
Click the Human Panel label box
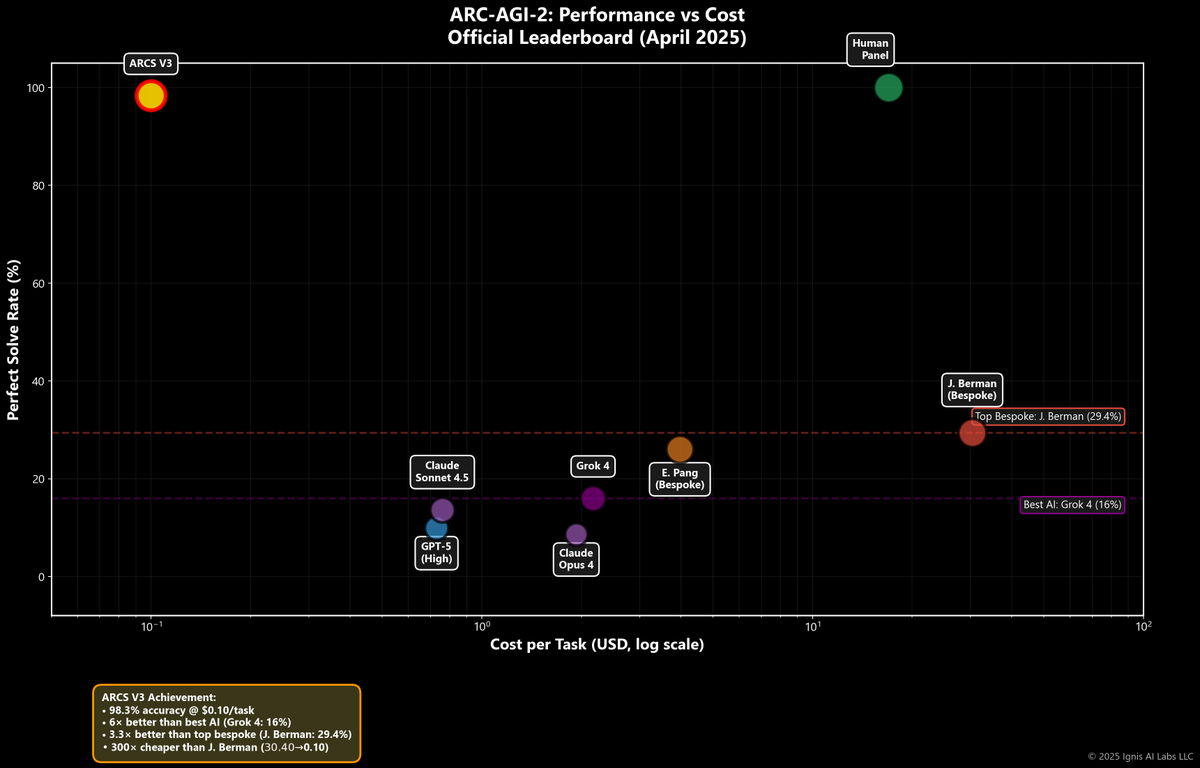pyautogui.click(x=869, y=50)
